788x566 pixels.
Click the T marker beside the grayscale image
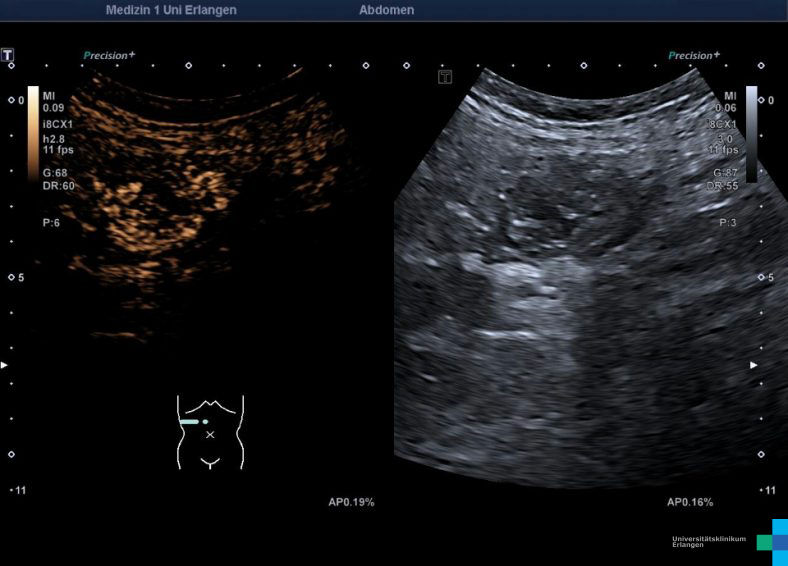(x=445, y=77)
